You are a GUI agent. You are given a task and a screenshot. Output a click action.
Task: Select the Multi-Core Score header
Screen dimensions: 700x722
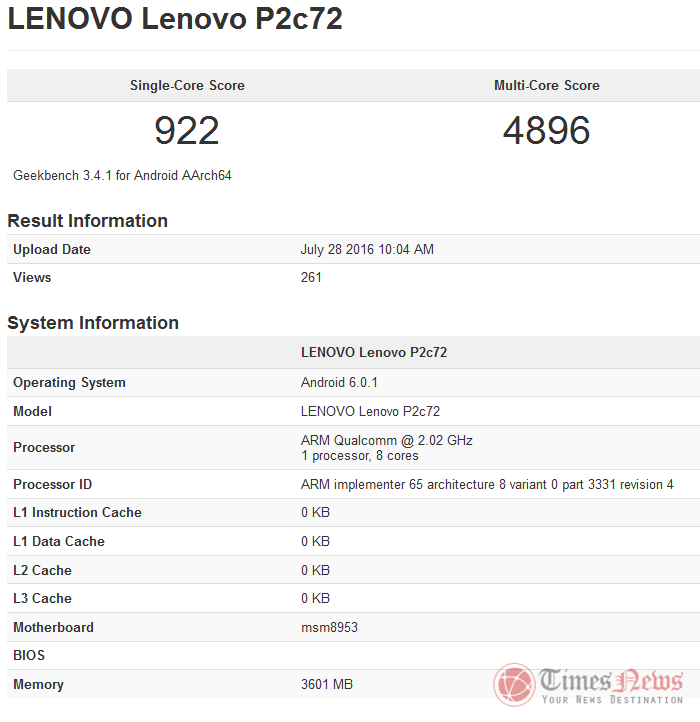tap(547, 85)
